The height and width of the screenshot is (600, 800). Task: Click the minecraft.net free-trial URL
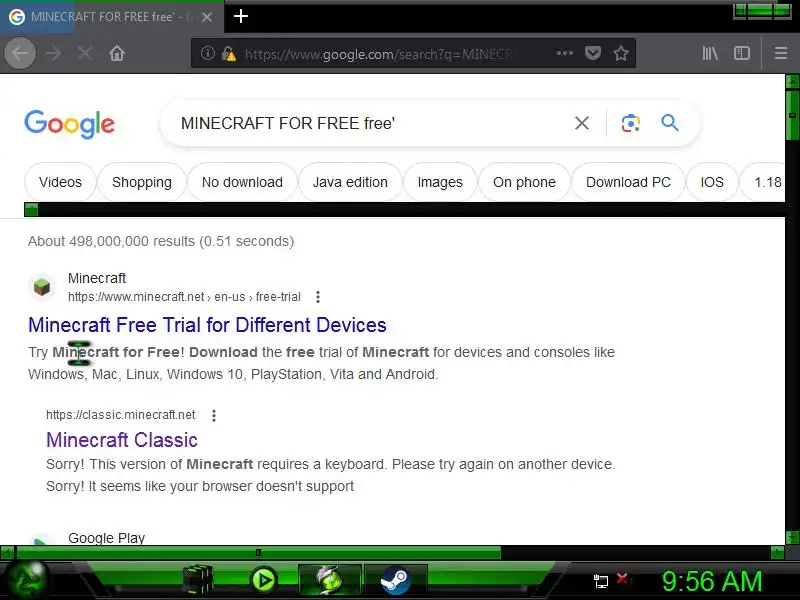coord(184,297)
